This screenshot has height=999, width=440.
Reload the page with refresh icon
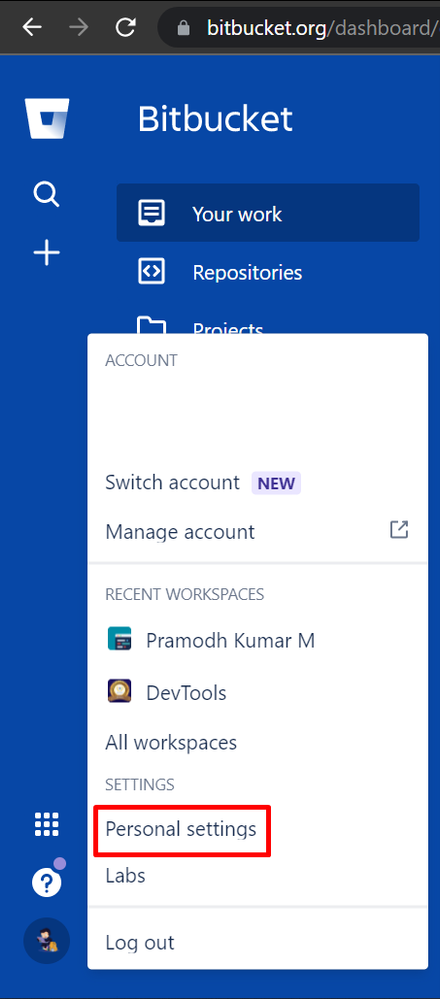point(126,27)
